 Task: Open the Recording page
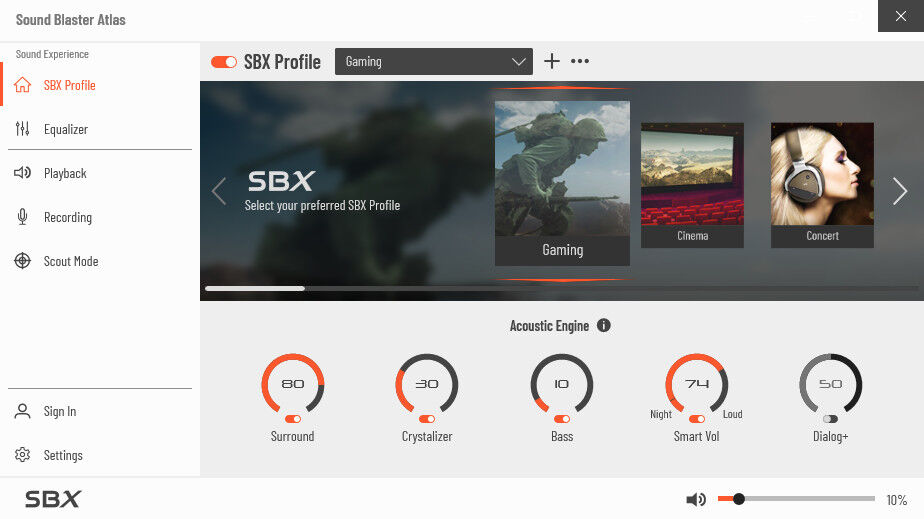pyautogui.click(x=100, y=217)
